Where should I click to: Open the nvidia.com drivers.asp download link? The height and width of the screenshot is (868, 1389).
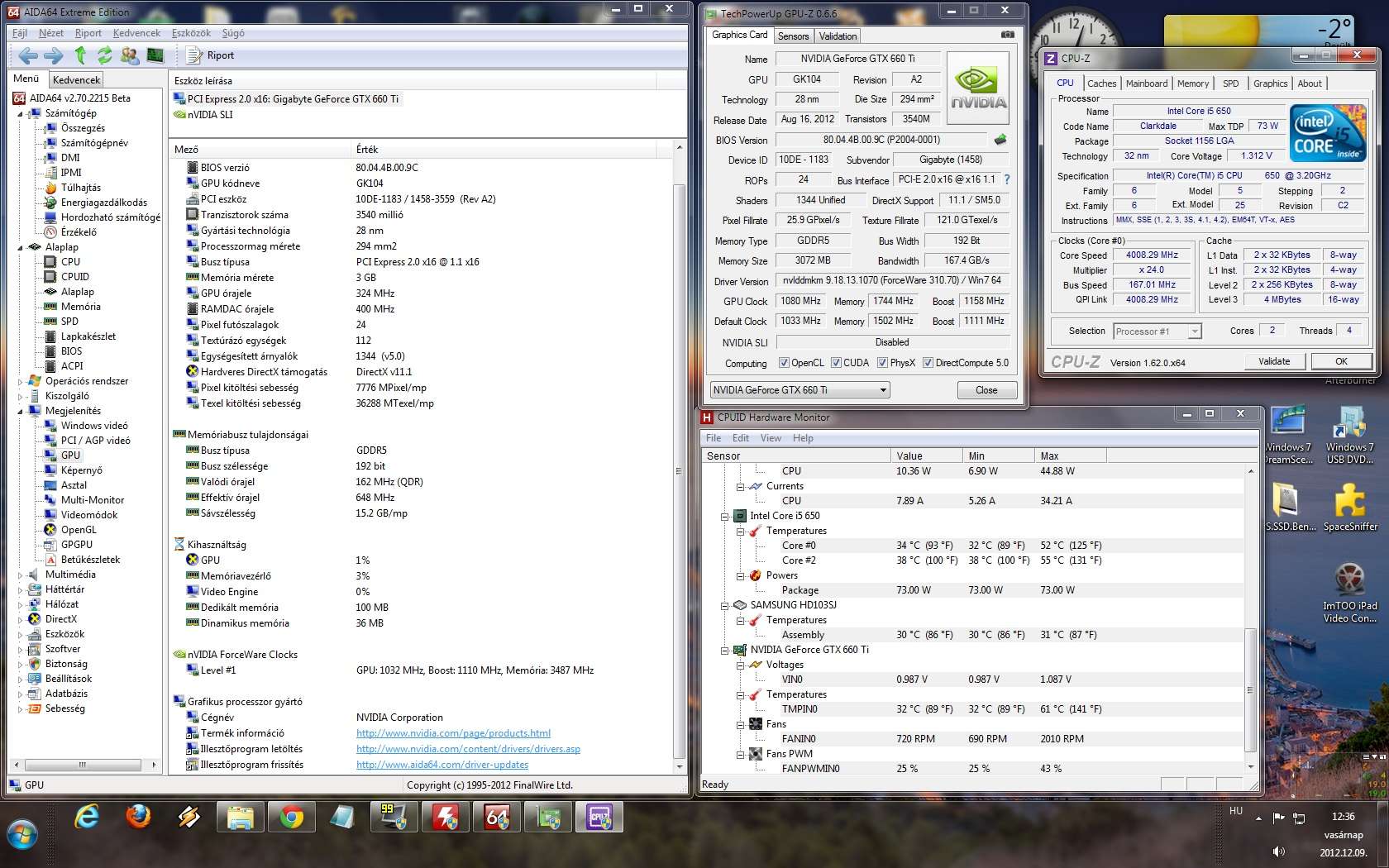point(468,749)
